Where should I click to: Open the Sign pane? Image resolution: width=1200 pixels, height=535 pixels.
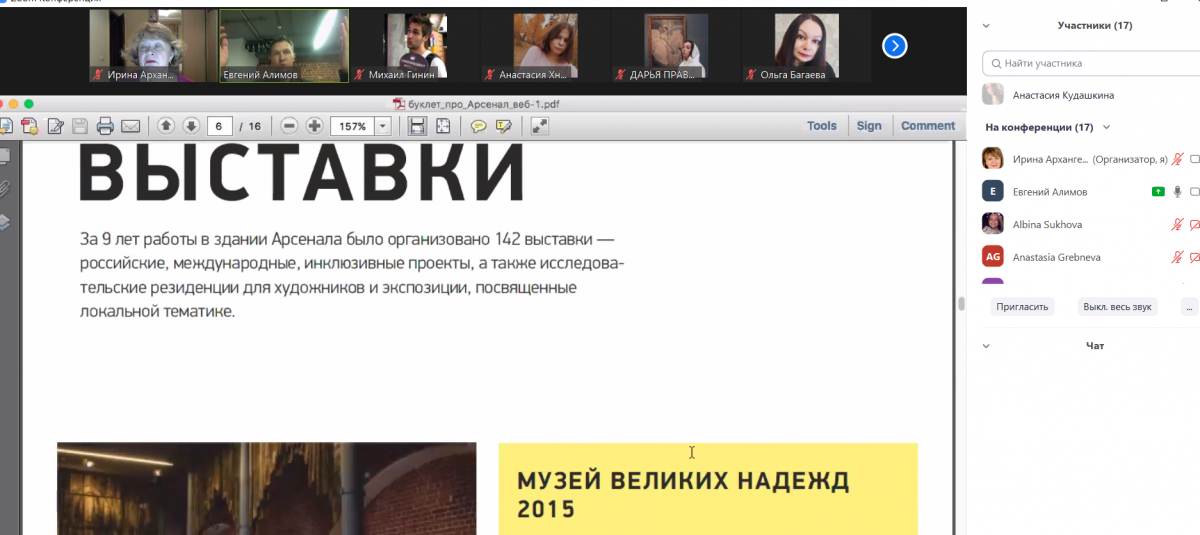(x=869, y=126)
